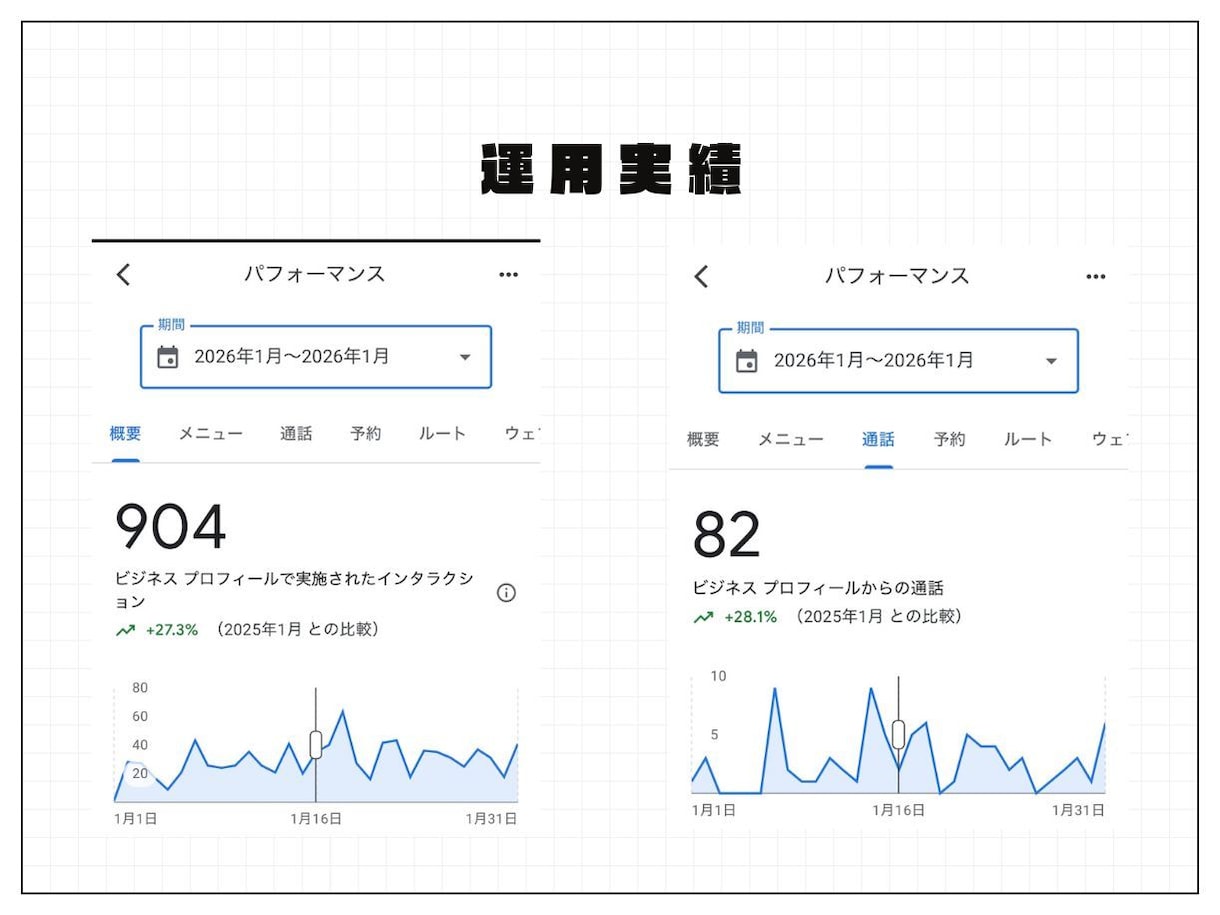
Task: Click パフォーマンス title in right panel
Action: pyautogui.click(x=897, y=276)
